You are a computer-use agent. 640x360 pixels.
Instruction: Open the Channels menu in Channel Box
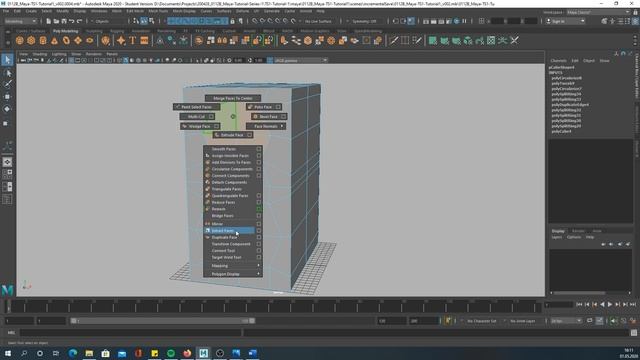pyautogui.click(x=558, y=60)
